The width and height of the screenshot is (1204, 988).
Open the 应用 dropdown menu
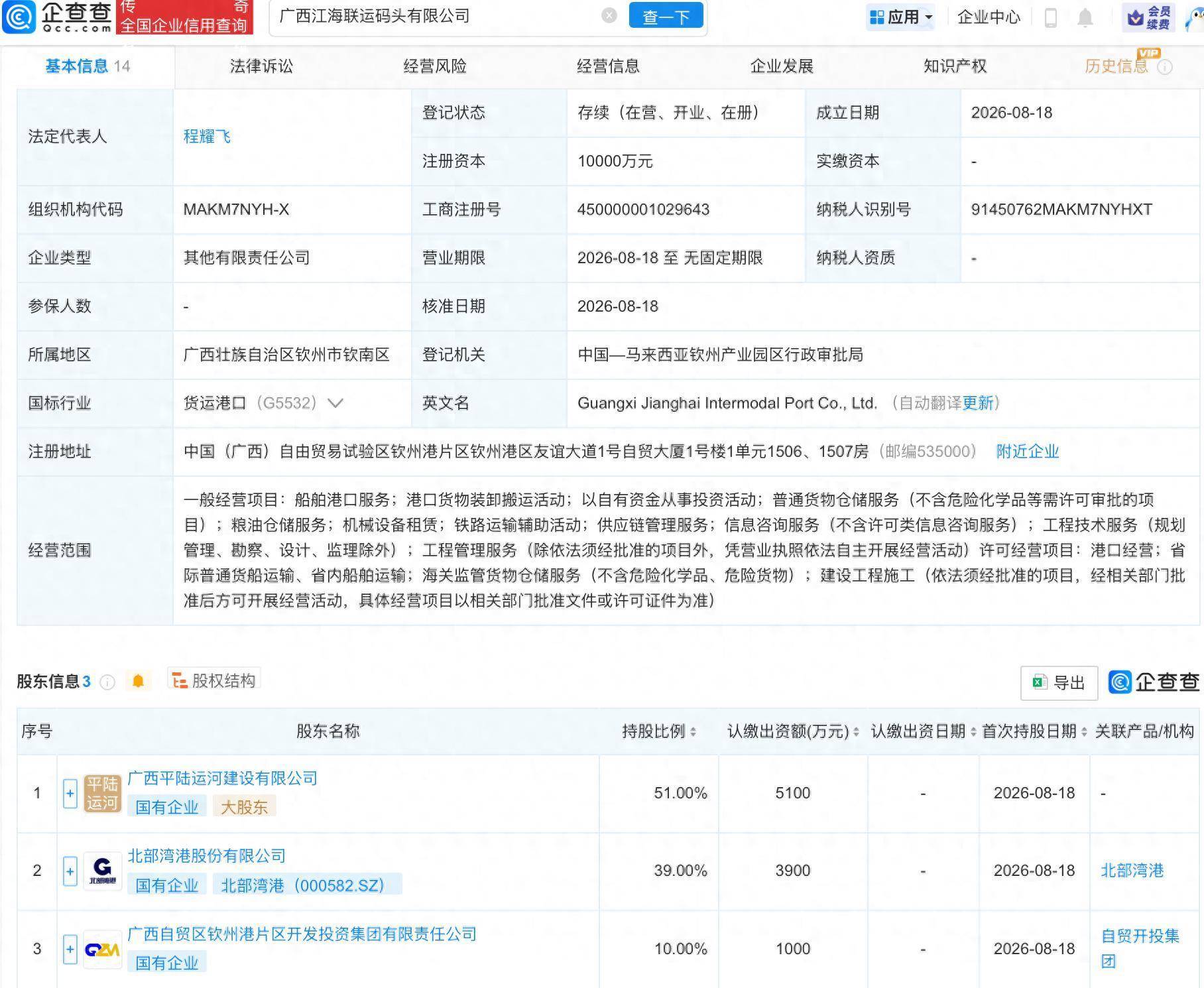(901, 17)
